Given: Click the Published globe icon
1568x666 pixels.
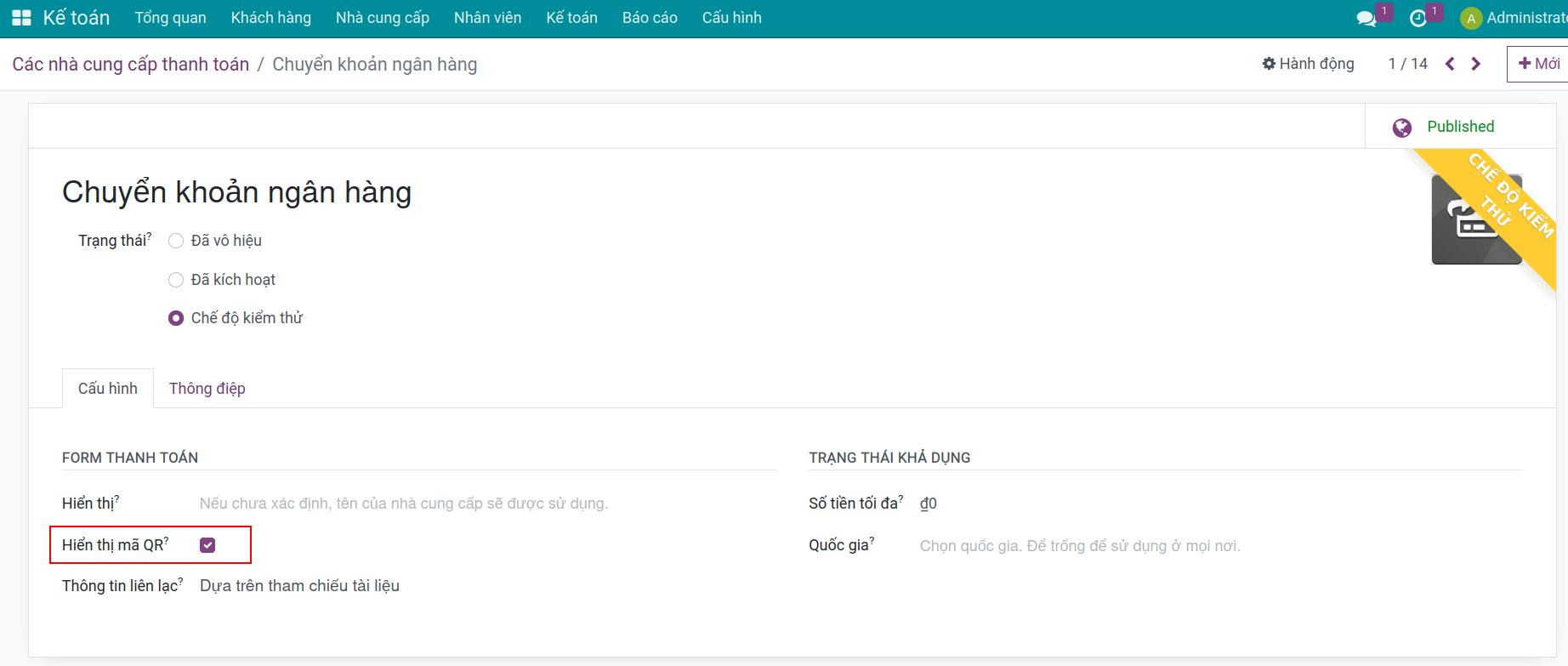Looking at the screenshot, I should coord(1402,128).
